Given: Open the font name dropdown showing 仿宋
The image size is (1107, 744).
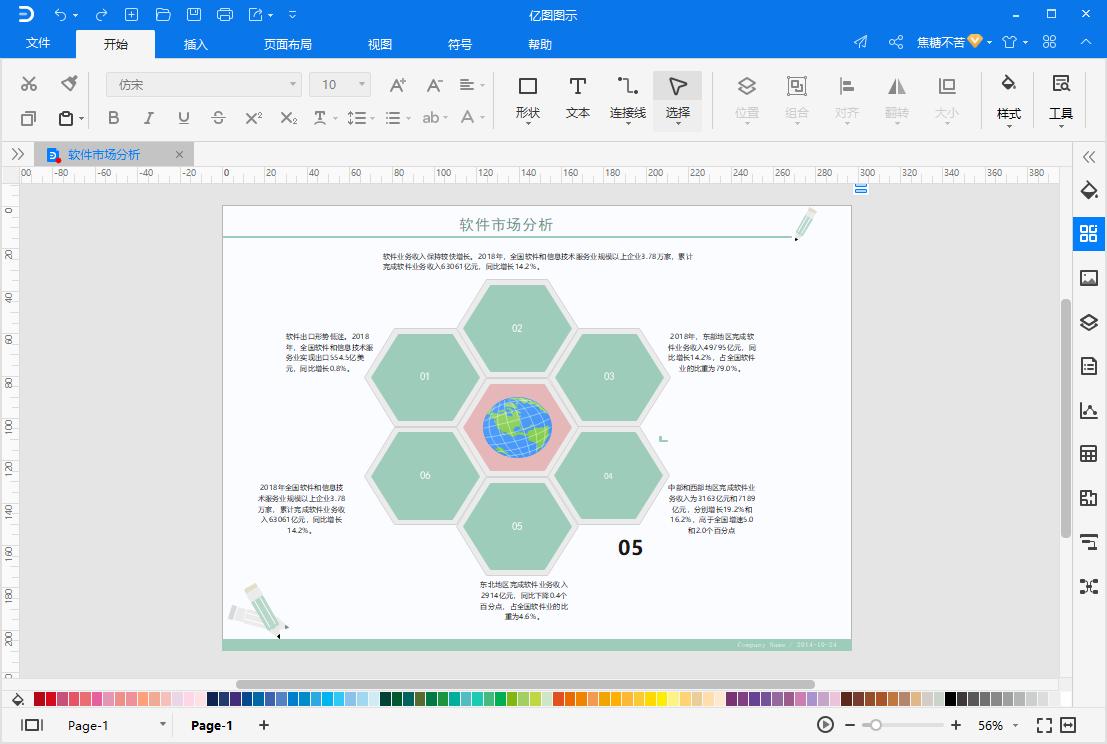Looking at the screenshot, I should coord(204,85).
